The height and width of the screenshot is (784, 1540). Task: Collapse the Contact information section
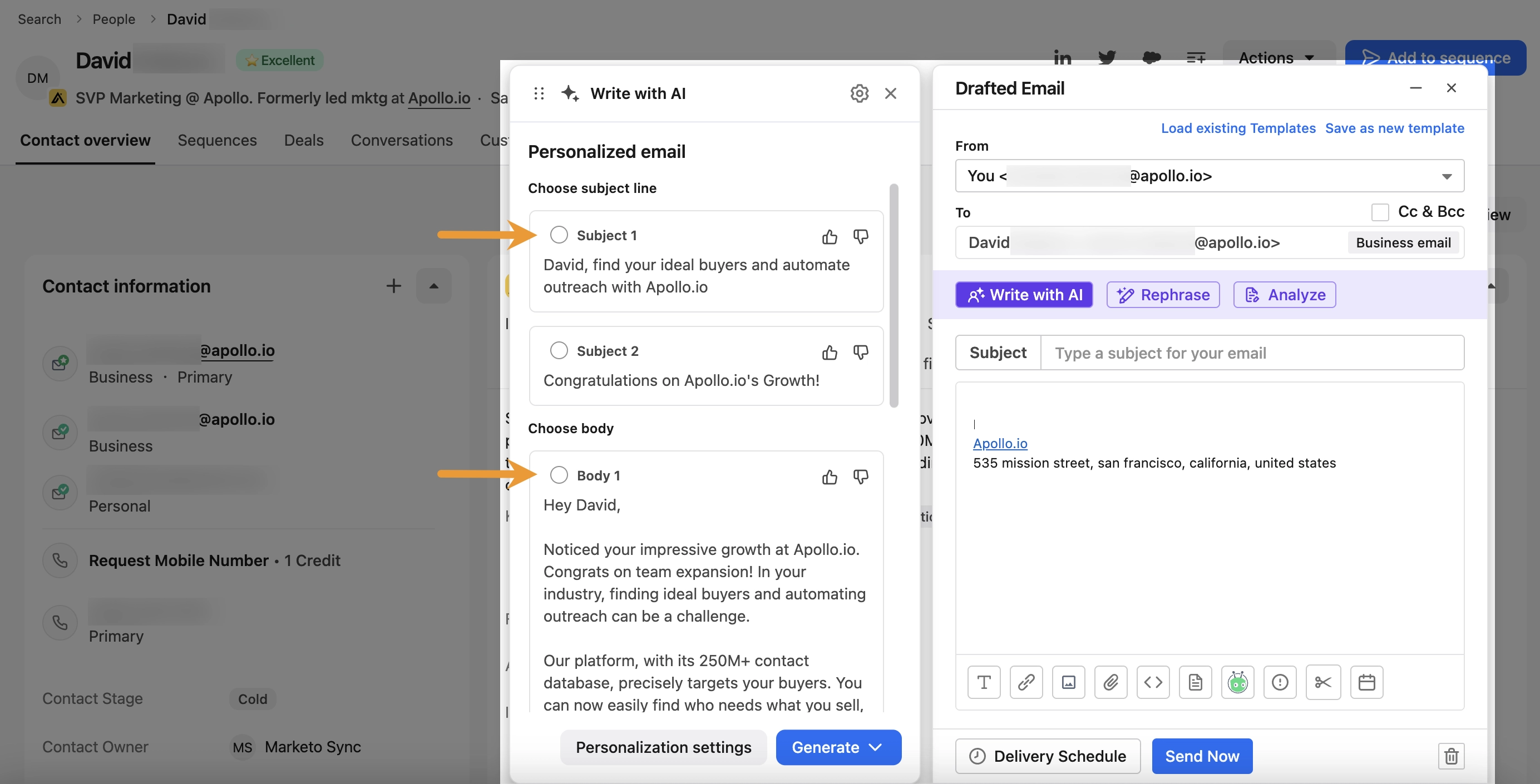[x=433, y=286]
